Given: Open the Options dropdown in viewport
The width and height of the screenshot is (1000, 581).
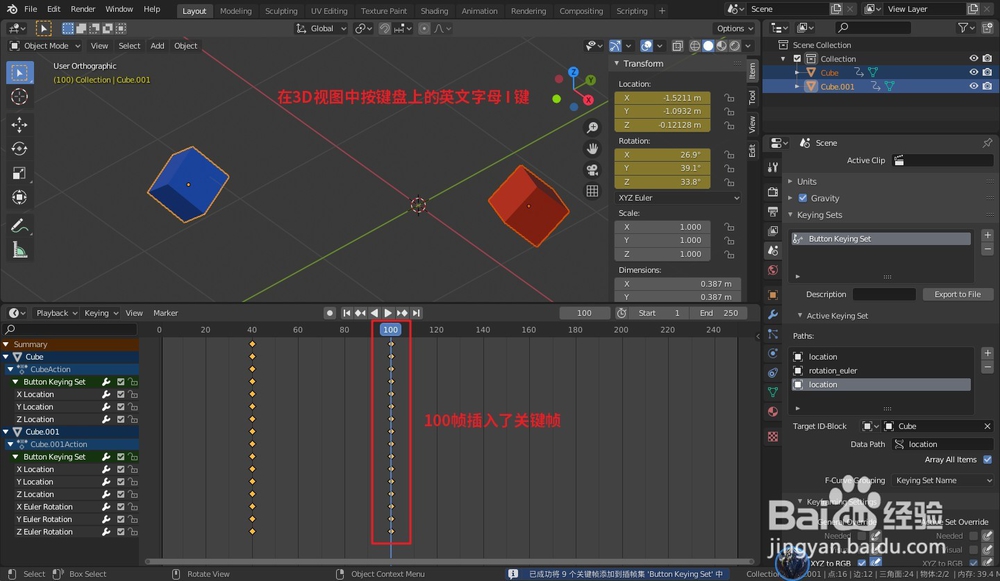Looking at the screenshot, I should (x=735, y=28).
